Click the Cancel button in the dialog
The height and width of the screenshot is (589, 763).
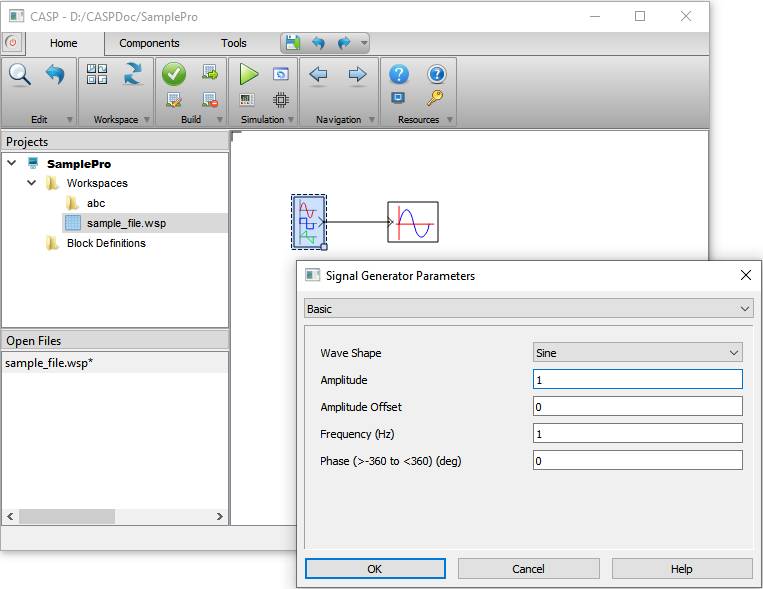(x=528, y=569)
